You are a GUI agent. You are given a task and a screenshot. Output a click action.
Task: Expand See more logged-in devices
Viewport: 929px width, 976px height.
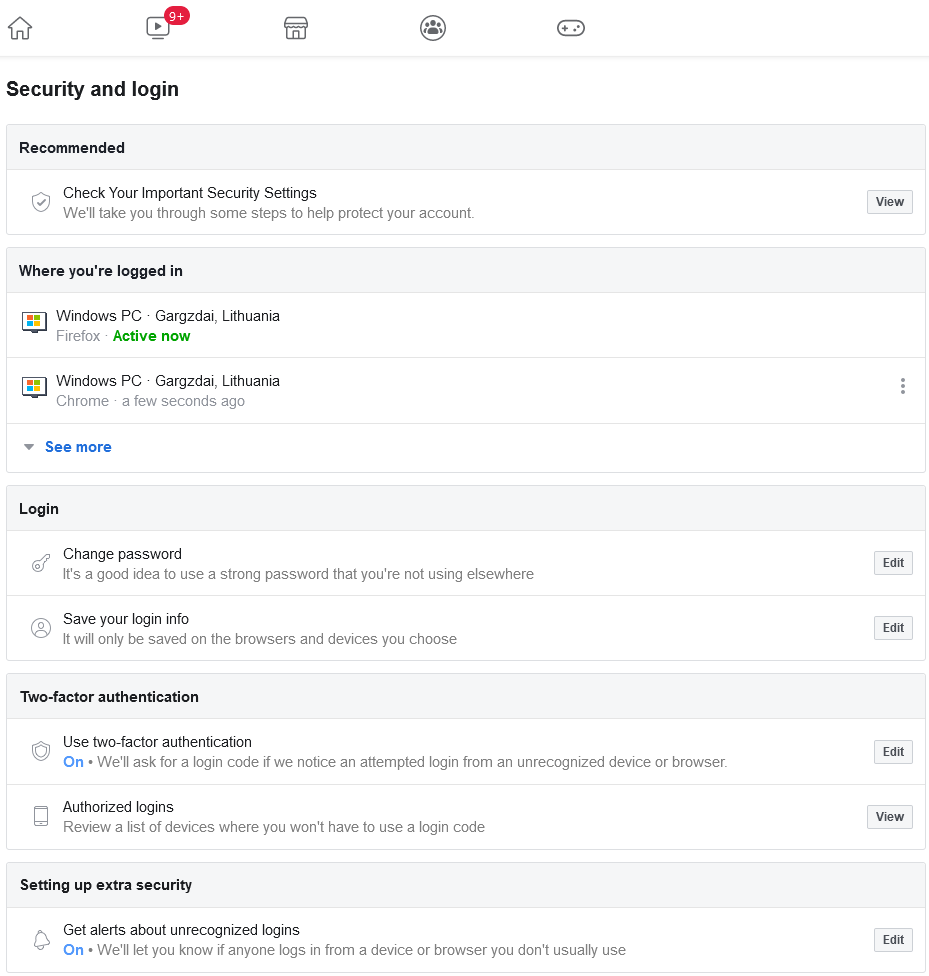(78, 447)
